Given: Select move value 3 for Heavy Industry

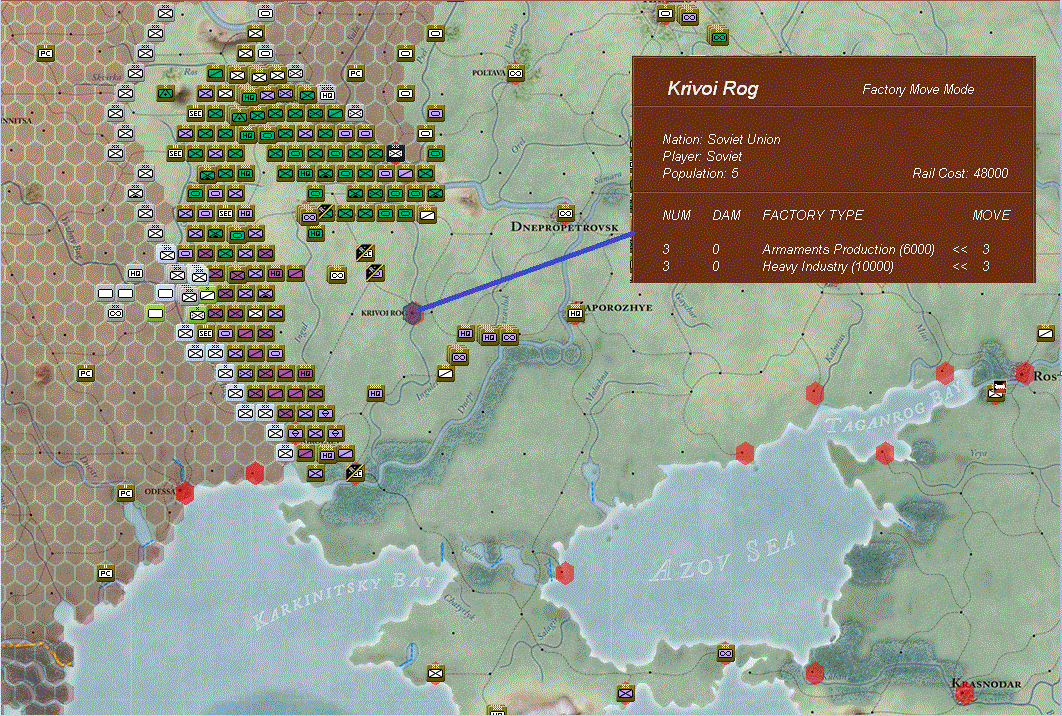Looking at the screenshot, I should 986,266.
